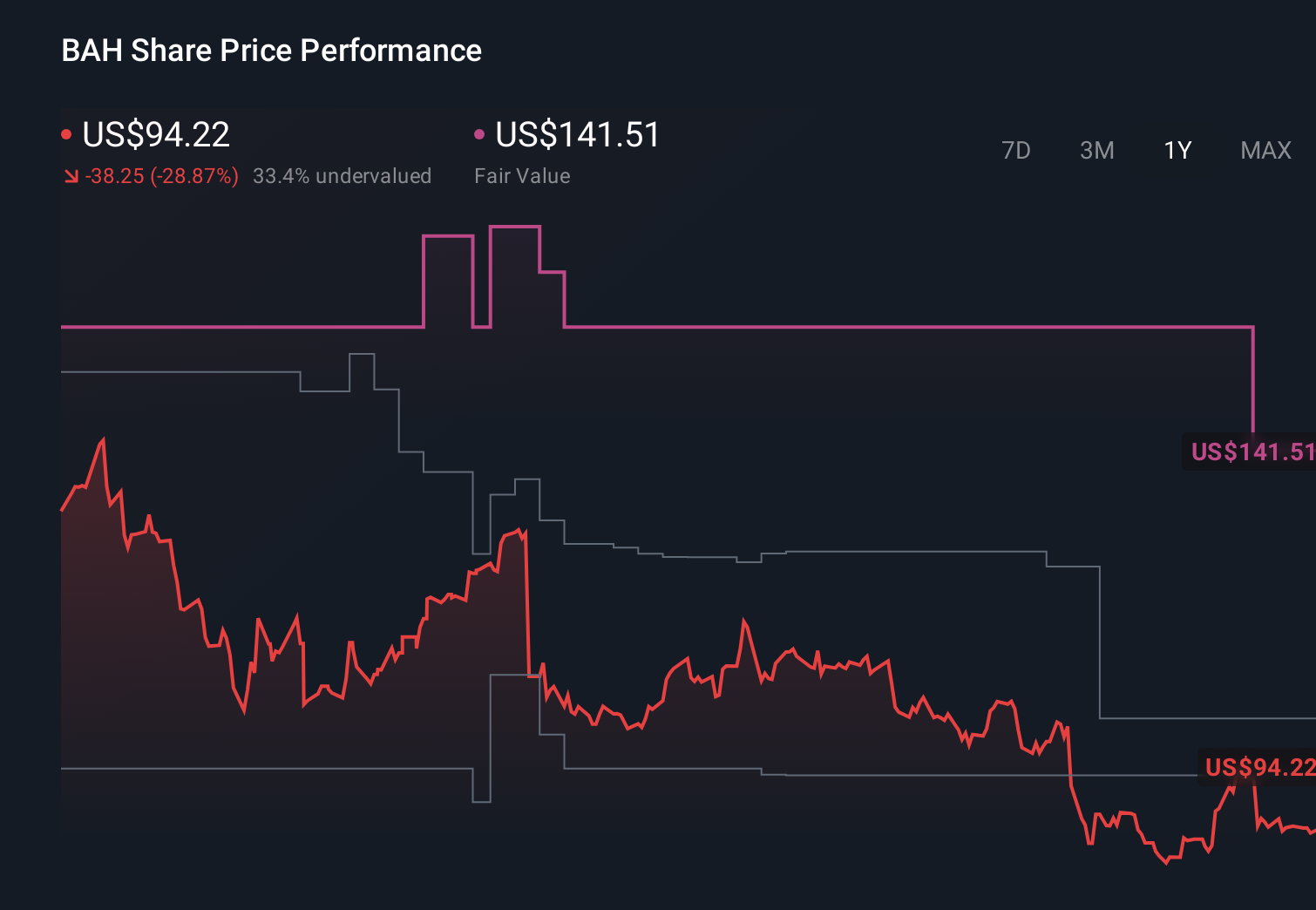Image resolution: width=1316 pixels, height=910 pixels.
Task: Select the US$94.22 price tag on the chart
Action: [1255, 768]
